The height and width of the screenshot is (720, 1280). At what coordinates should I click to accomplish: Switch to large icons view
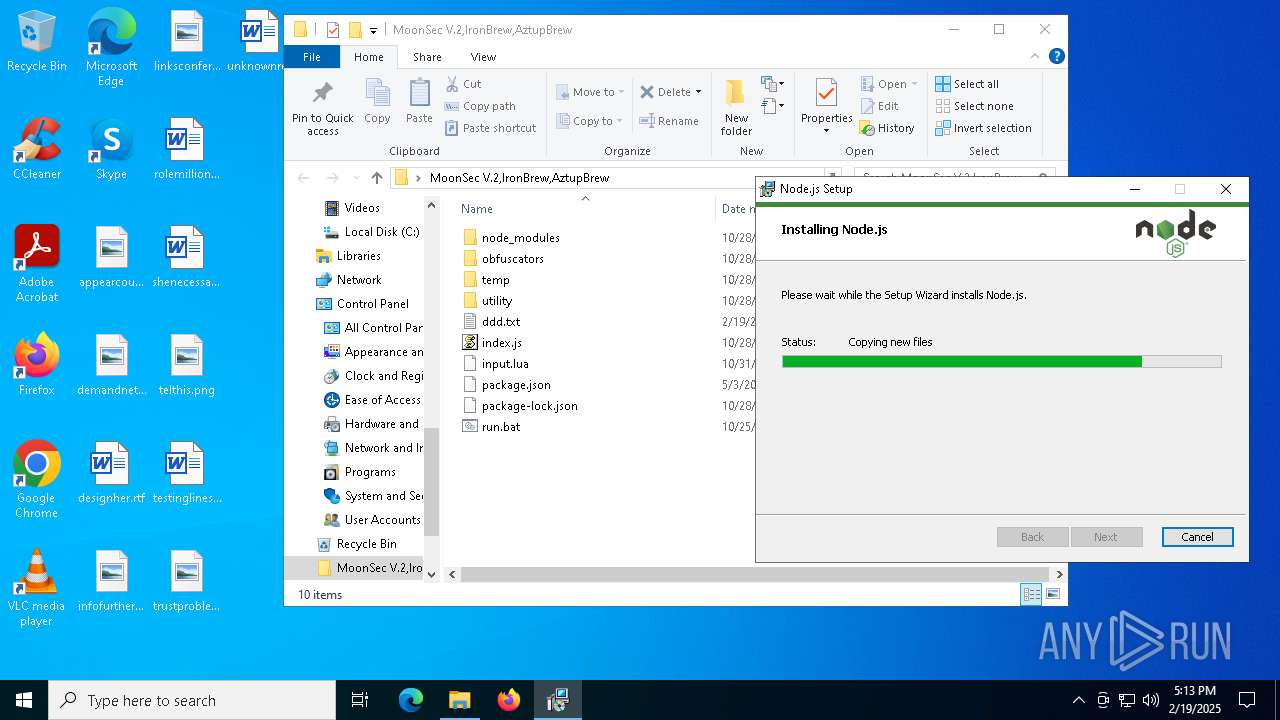pos(1053,594)
